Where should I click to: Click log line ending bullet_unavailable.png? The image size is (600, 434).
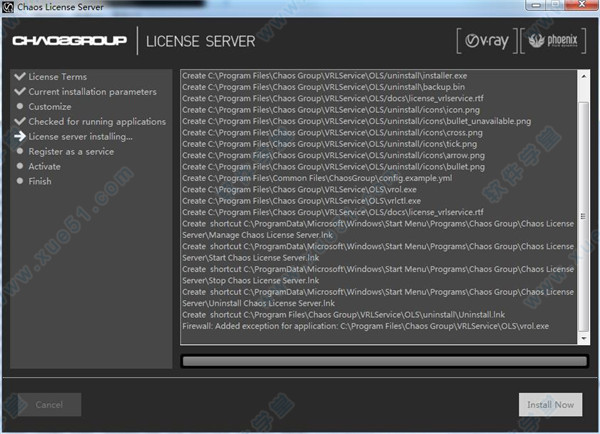(x=357, y=121)
